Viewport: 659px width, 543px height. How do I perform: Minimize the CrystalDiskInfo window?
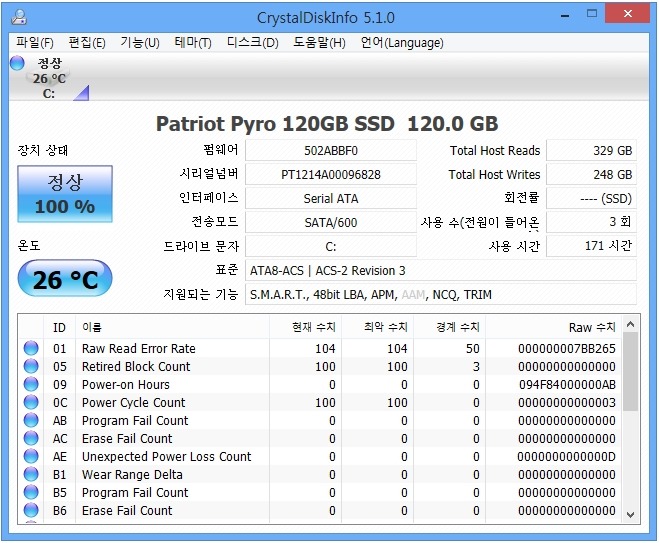click(x=565, y=15)
